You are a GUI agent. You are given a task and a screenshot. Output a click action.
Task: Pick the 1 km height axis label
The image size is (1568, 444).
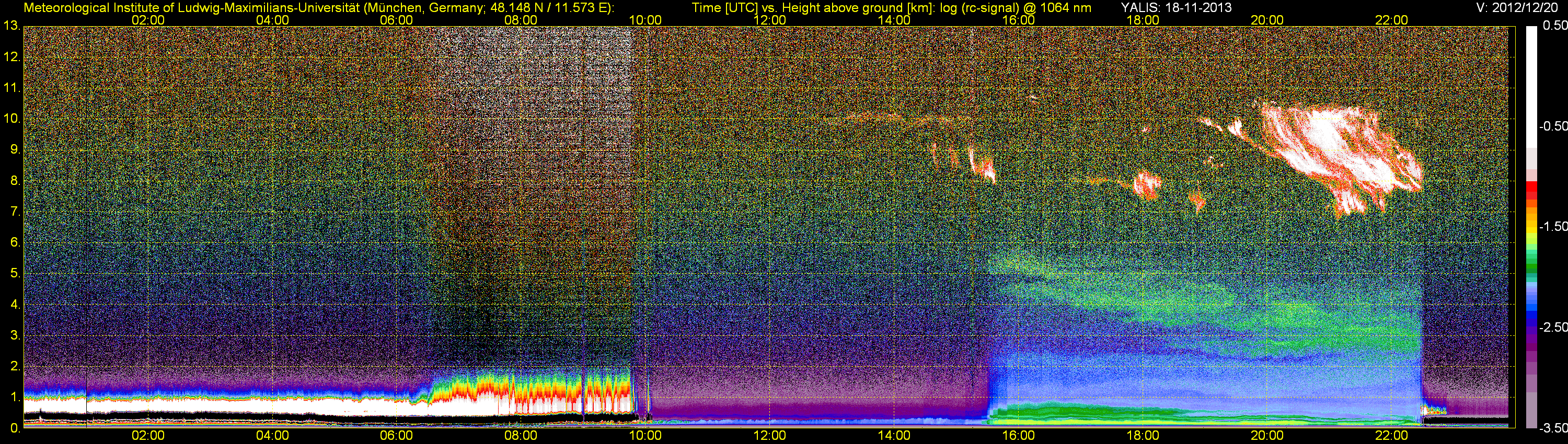[15, 396]
